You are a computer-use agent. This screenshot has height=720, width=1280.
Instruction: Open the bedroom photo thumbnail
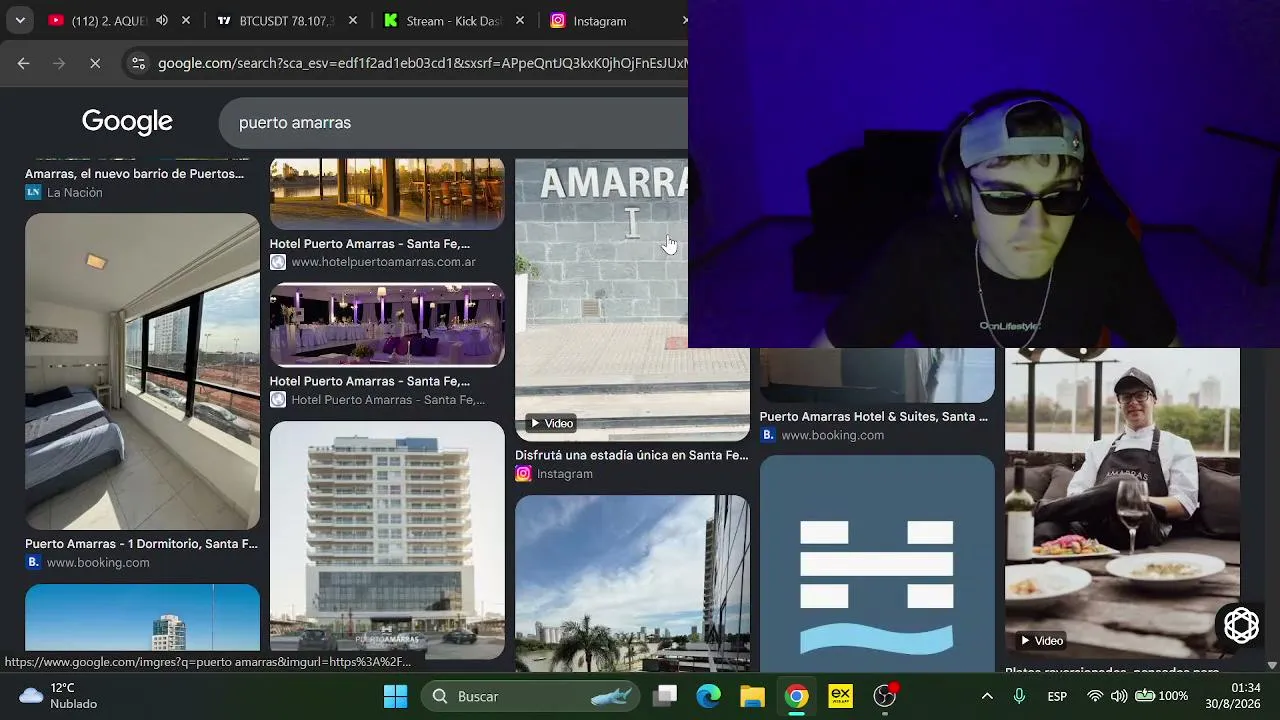(142, 371)
